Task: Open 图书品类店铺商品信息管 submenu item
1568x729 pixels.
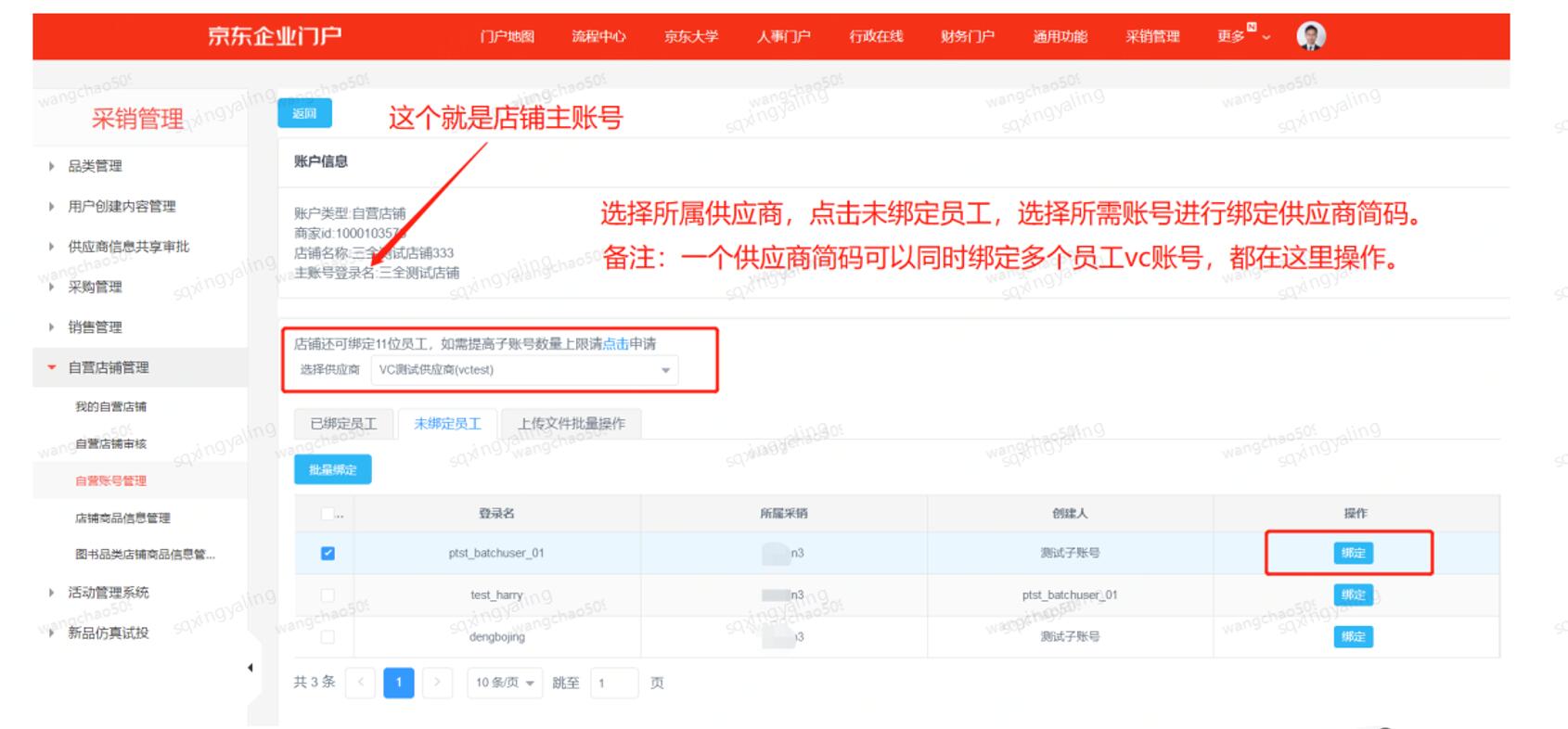Action: coord(145,555)
